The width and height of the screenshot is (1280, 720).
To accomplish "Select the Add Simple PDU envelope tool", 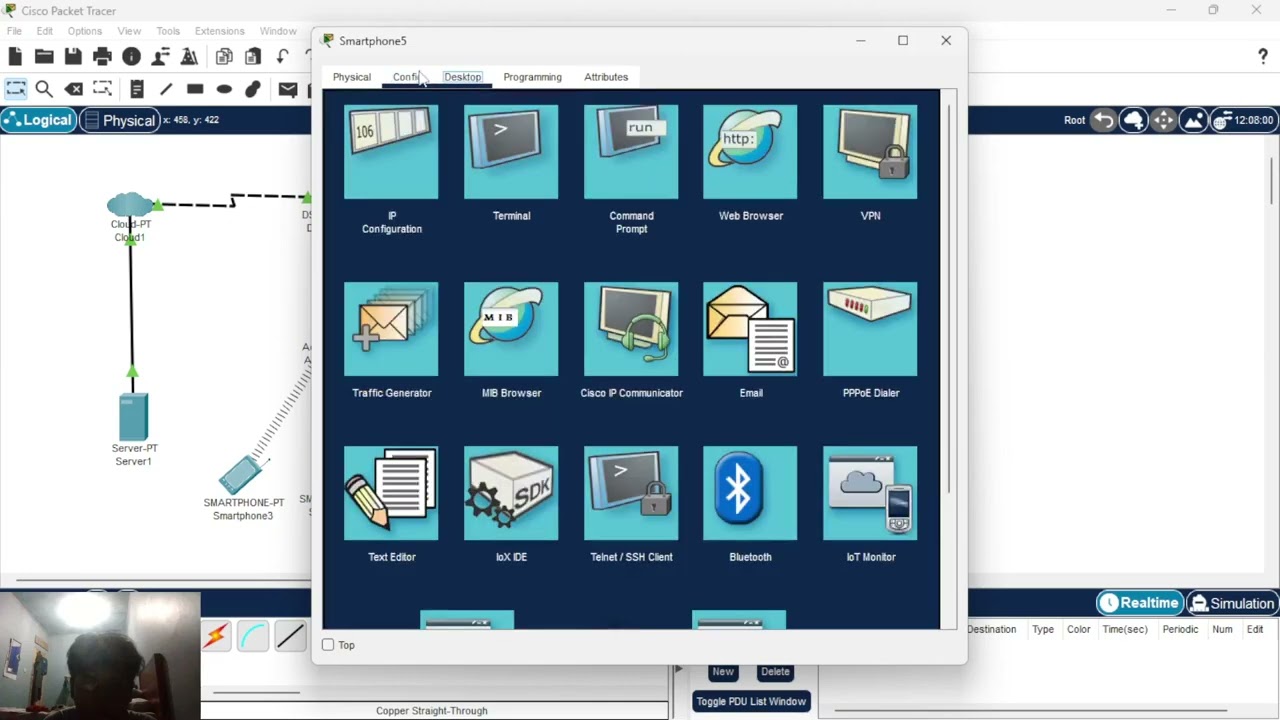I will coord(288,89).
